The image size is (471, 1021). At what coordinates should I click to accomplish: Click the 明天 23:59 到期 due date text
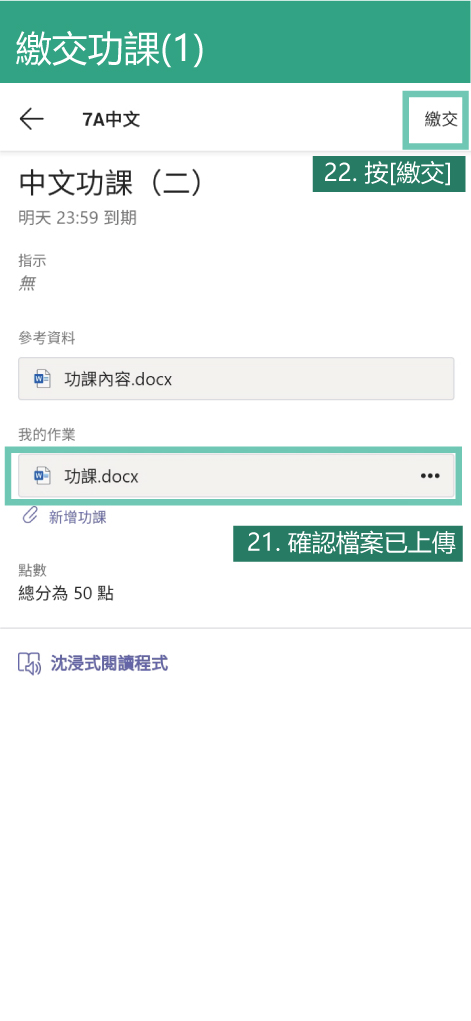pyautogui.click(x=78, y=218)
